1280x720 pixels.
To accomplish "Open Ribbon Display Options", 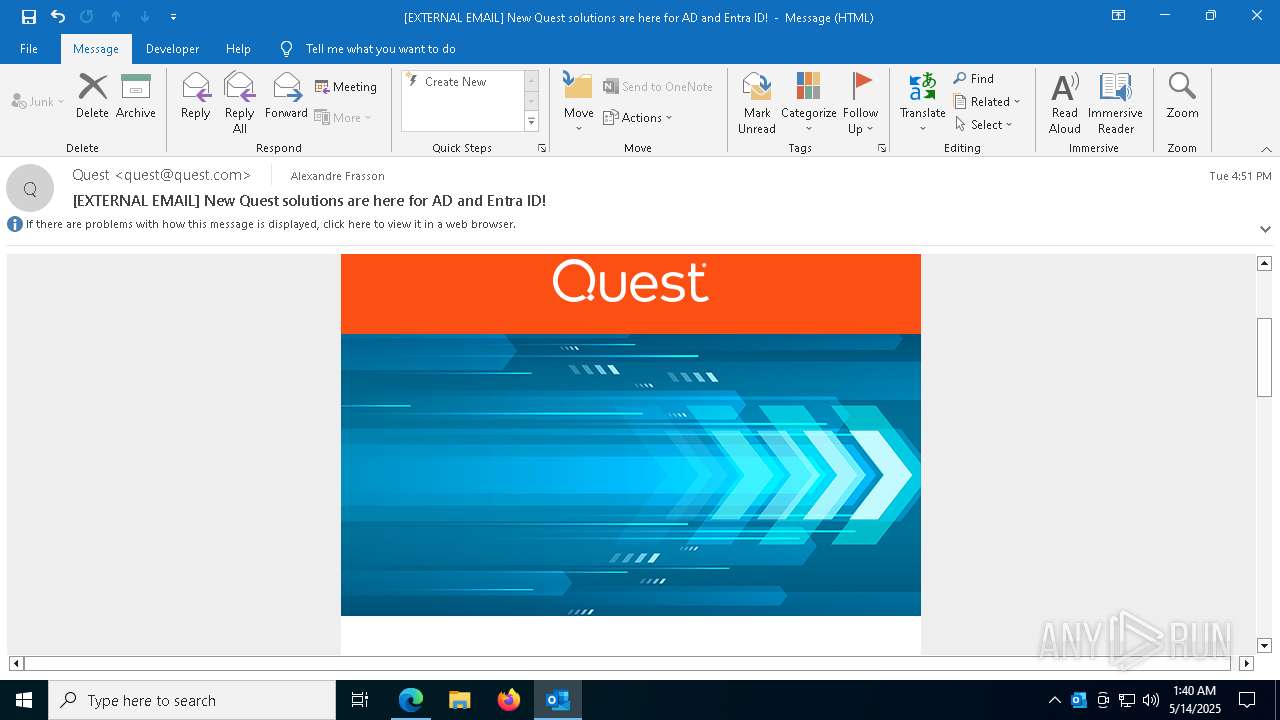I will [x=1118, y=16].
